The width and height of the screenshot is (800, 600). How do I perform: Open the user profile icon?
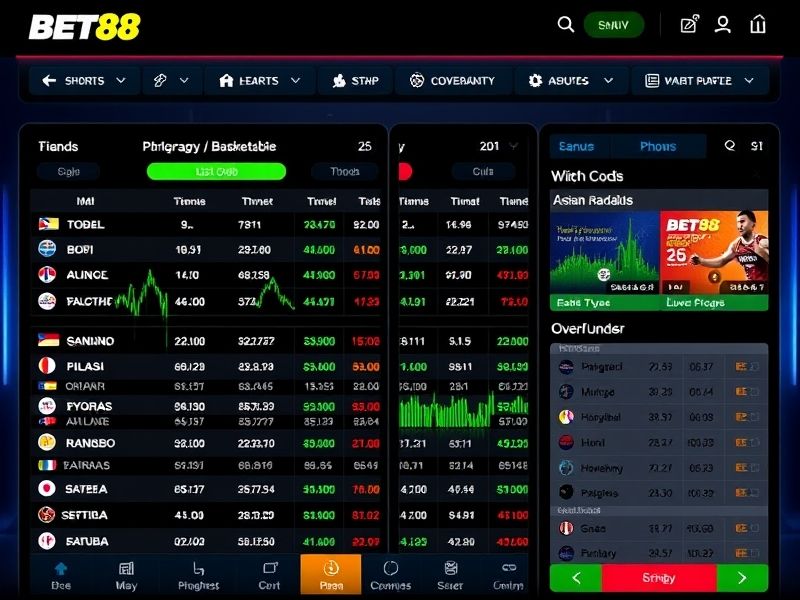pos(722,24)
